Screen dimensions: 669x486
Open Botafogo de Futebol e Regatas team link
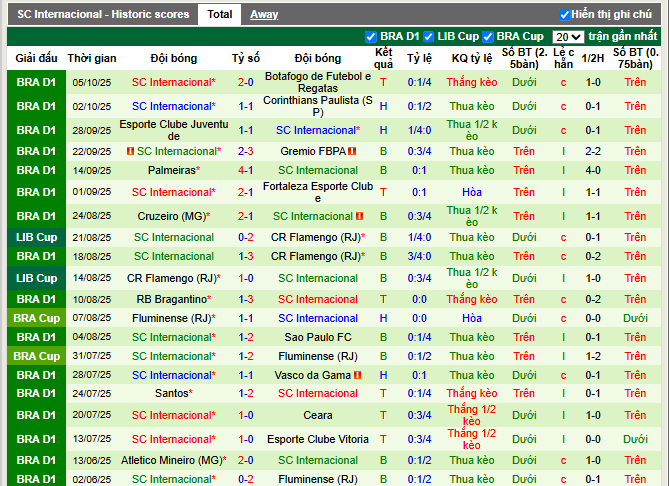pyautogui.click(x=318, y=82)
